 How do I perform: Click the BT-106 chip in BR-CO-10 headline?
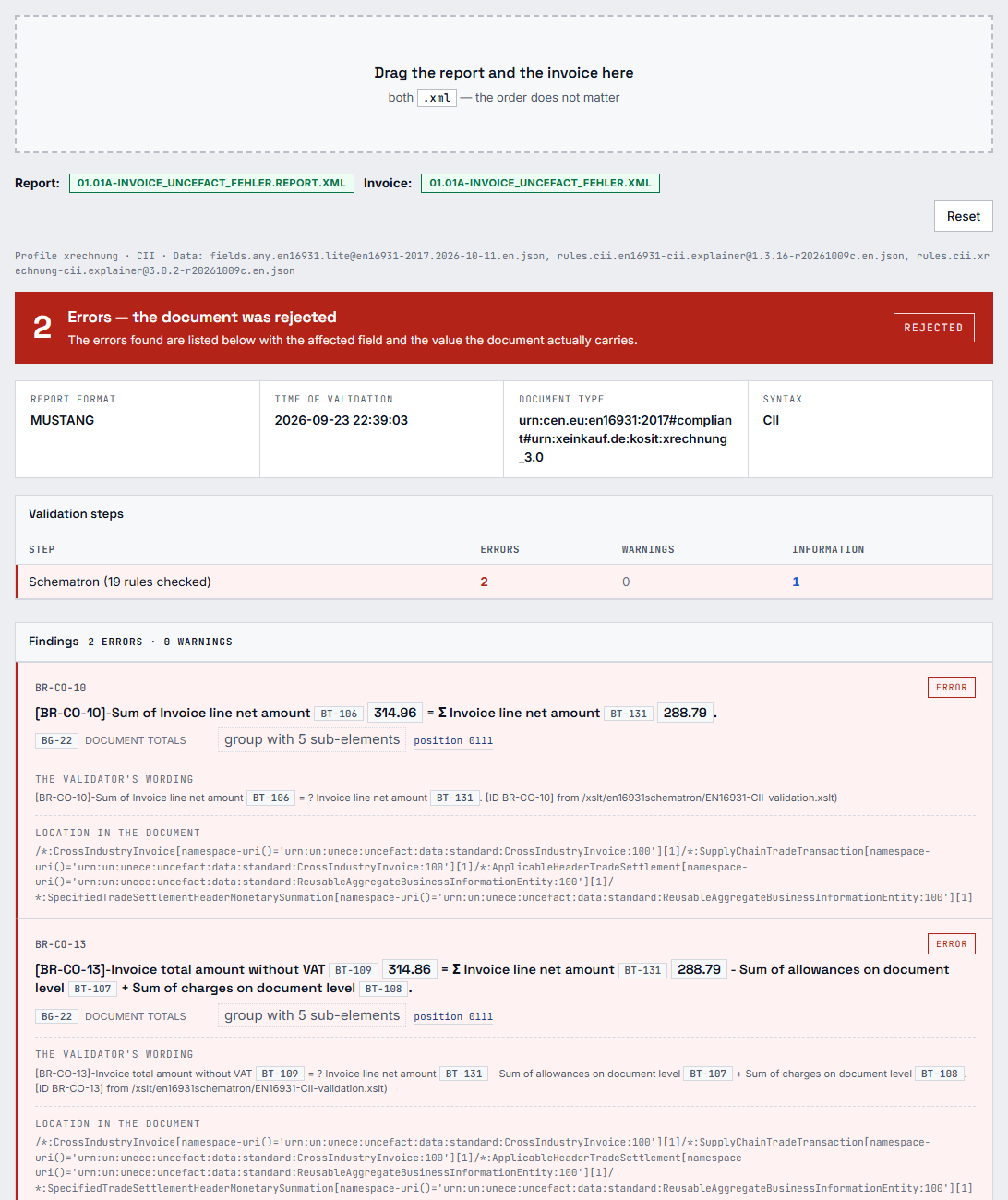click(x=339, y=714)
